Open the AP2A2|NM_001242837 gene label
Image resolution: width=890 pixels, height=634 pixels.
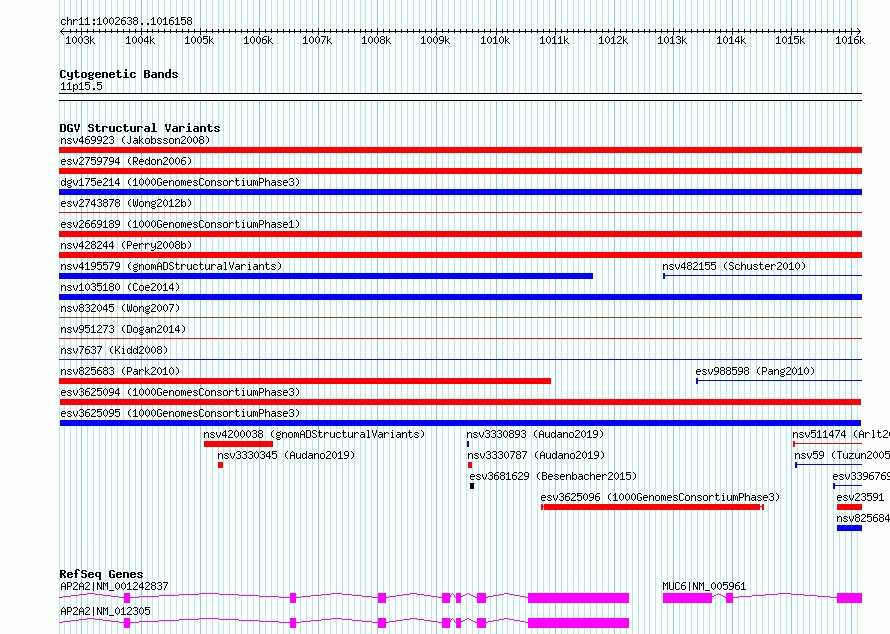114,586
